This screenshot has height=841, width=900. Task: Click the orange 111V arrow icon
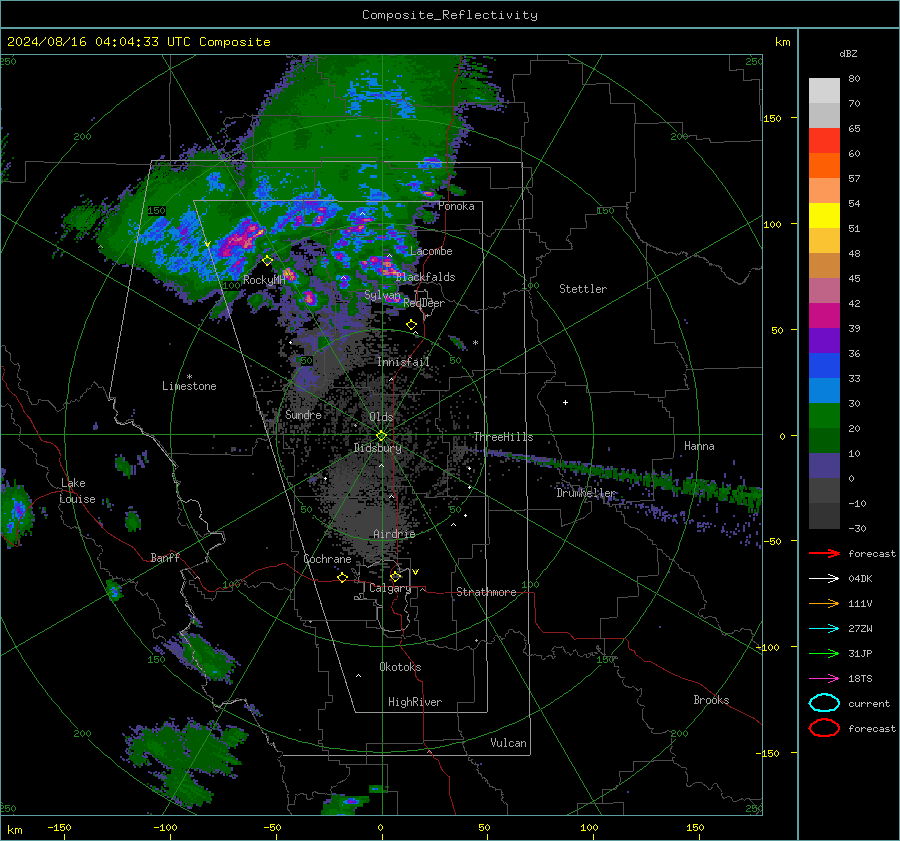click(824, 603)
